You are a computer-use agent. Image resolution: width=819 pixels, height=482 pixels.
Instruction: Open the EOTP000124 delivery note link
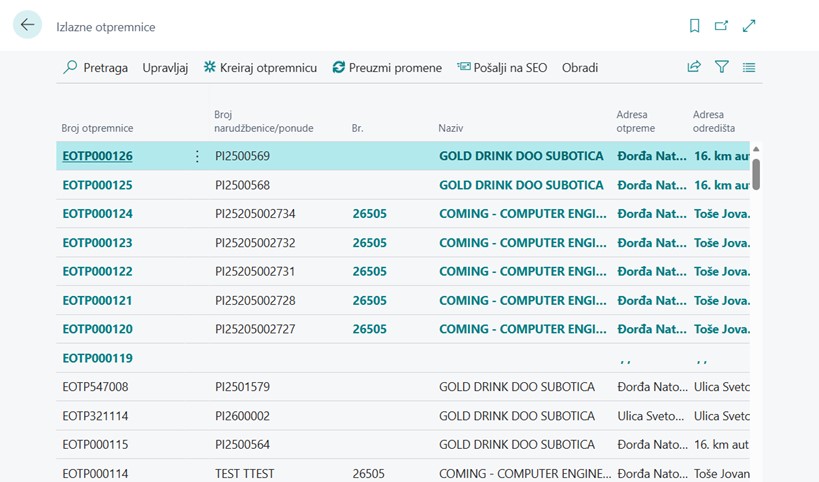tap(97, 214)
